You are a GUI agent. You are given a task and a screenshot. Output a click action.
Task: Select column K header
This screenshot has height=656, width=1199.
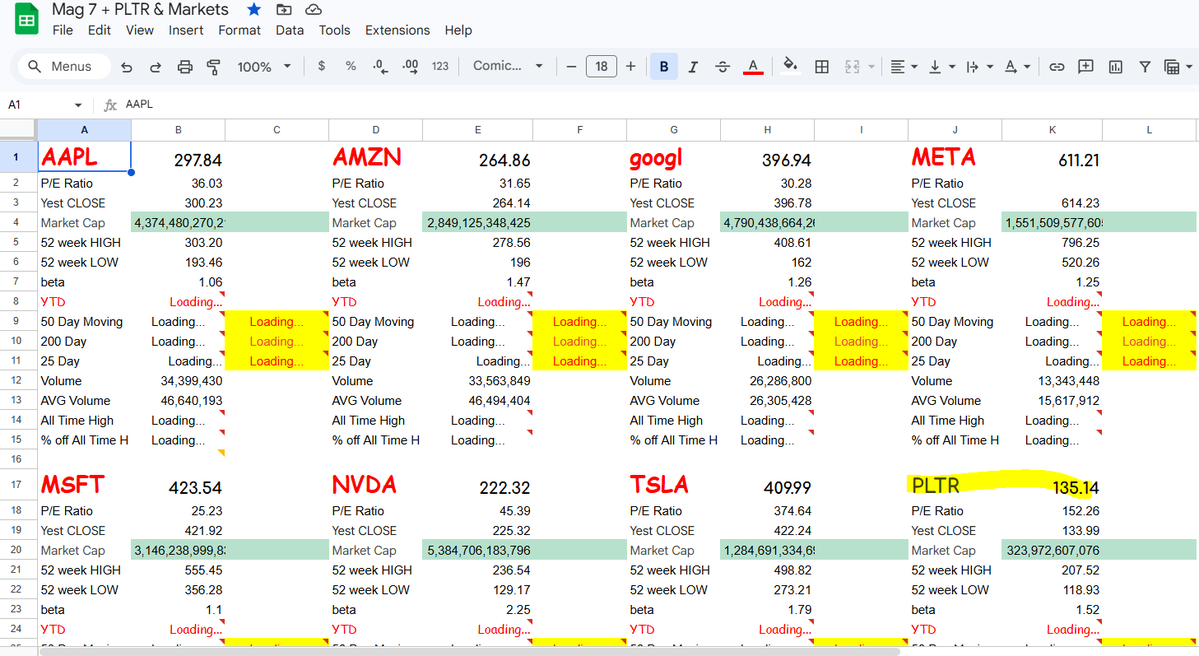pyautogui.click(x=1052, y=130)
